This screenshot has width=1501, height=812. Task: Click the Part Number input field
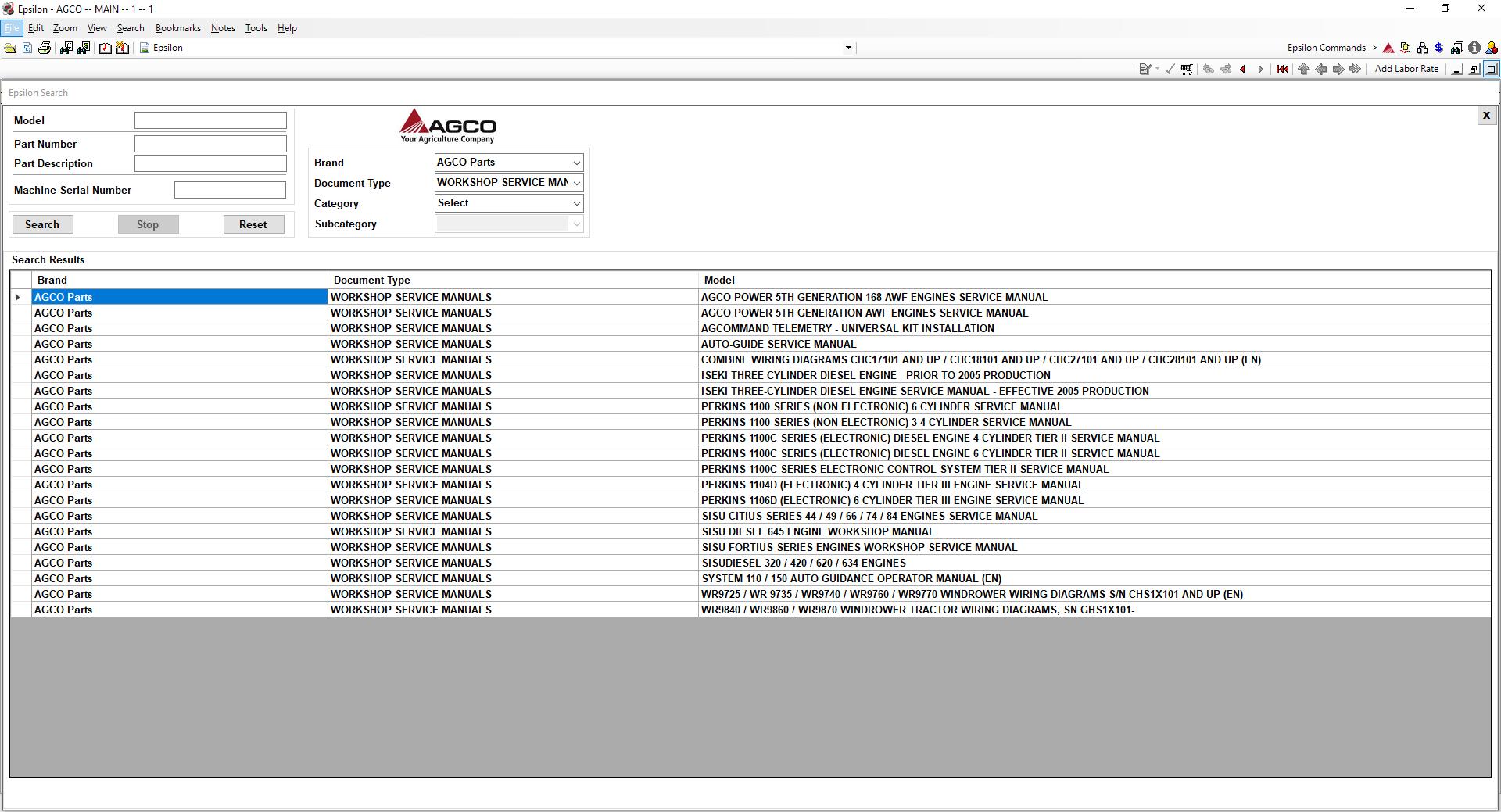pos(210,144)
